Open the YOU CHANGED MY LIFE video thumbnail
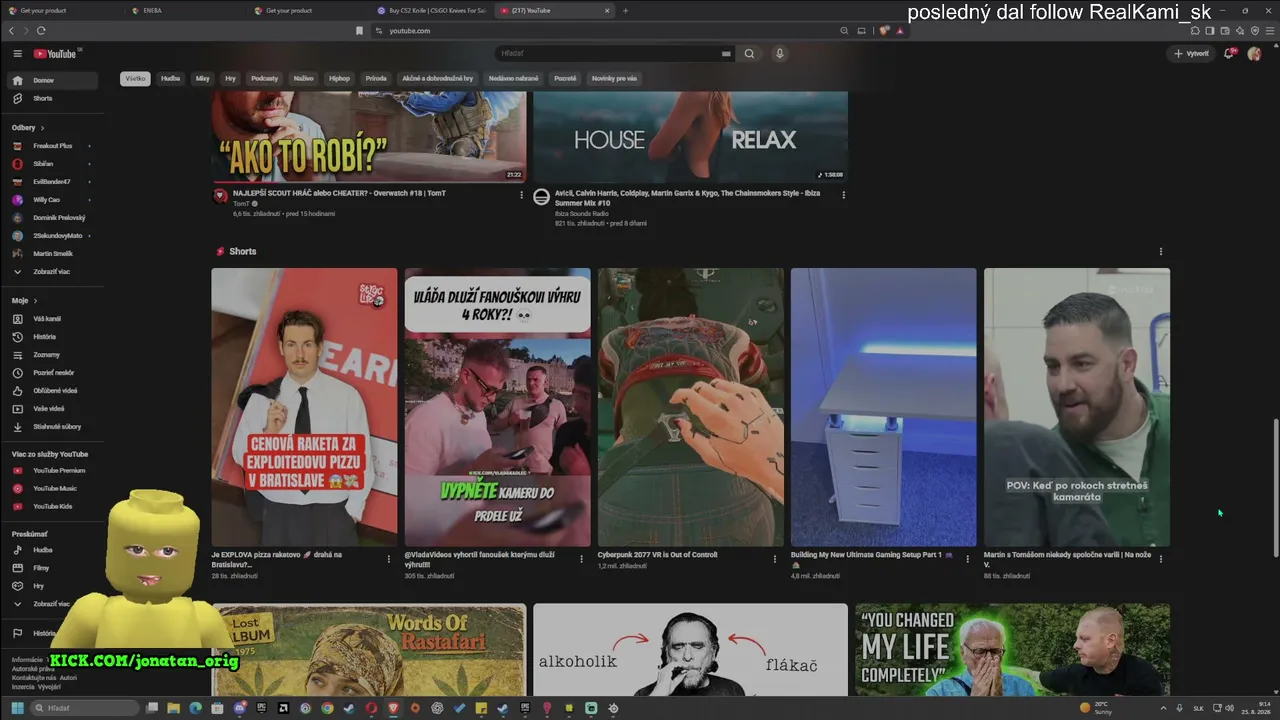The height and width of the screenshot is (720, 1280). click(x=1012, y=650)
